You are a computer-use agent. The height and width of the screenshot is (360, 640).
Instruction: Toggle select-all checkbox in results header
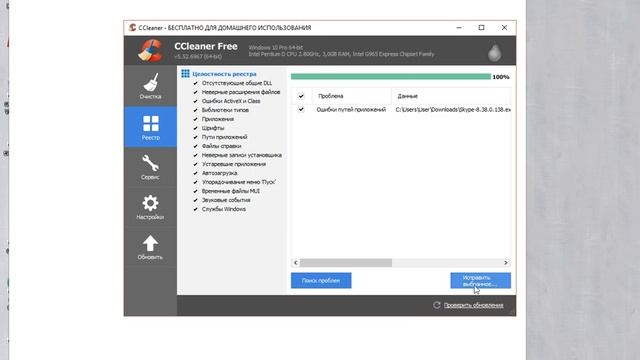pyautogui.click(x=301, y=96)
